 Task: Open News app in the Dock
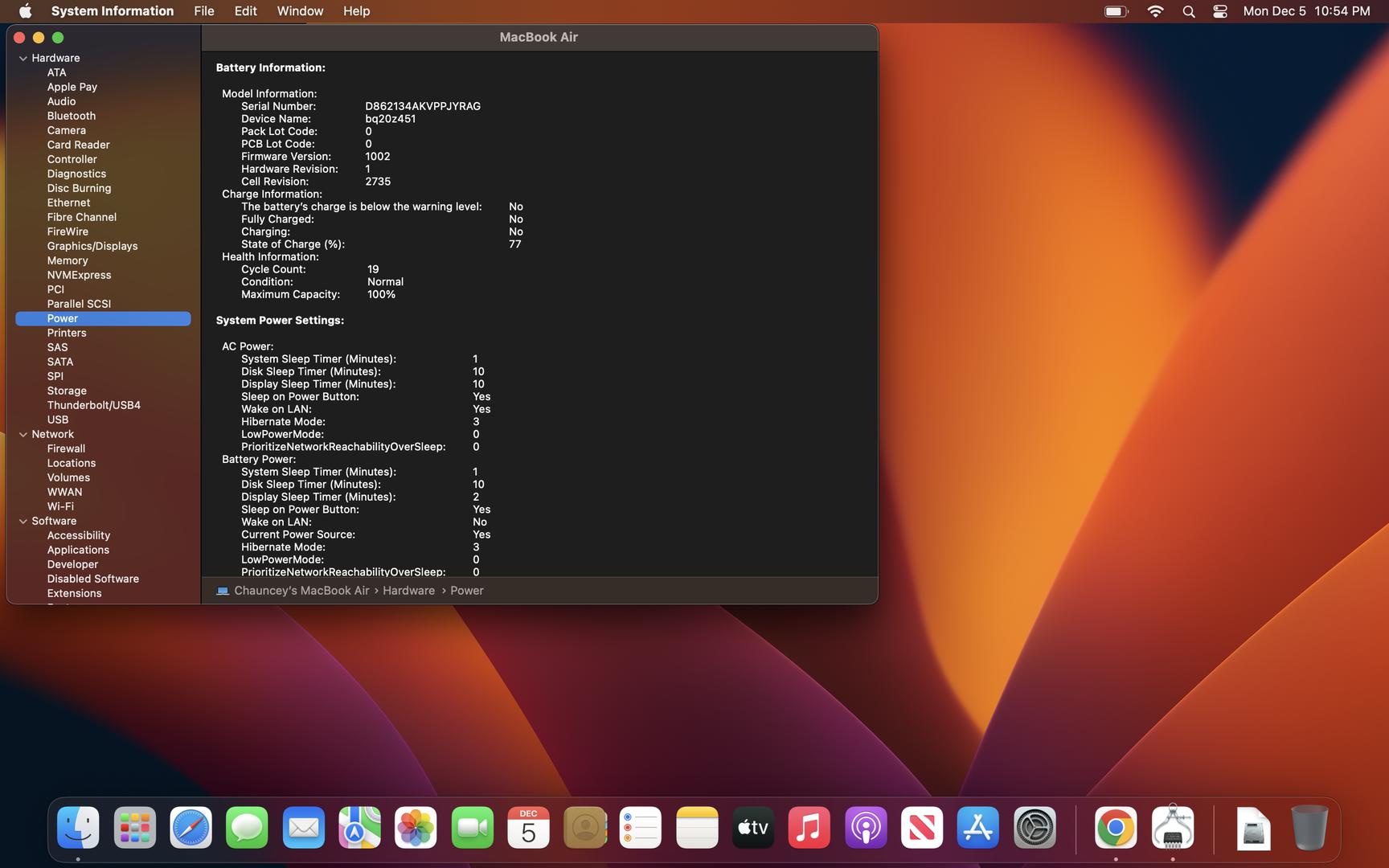tap(922, 828)
